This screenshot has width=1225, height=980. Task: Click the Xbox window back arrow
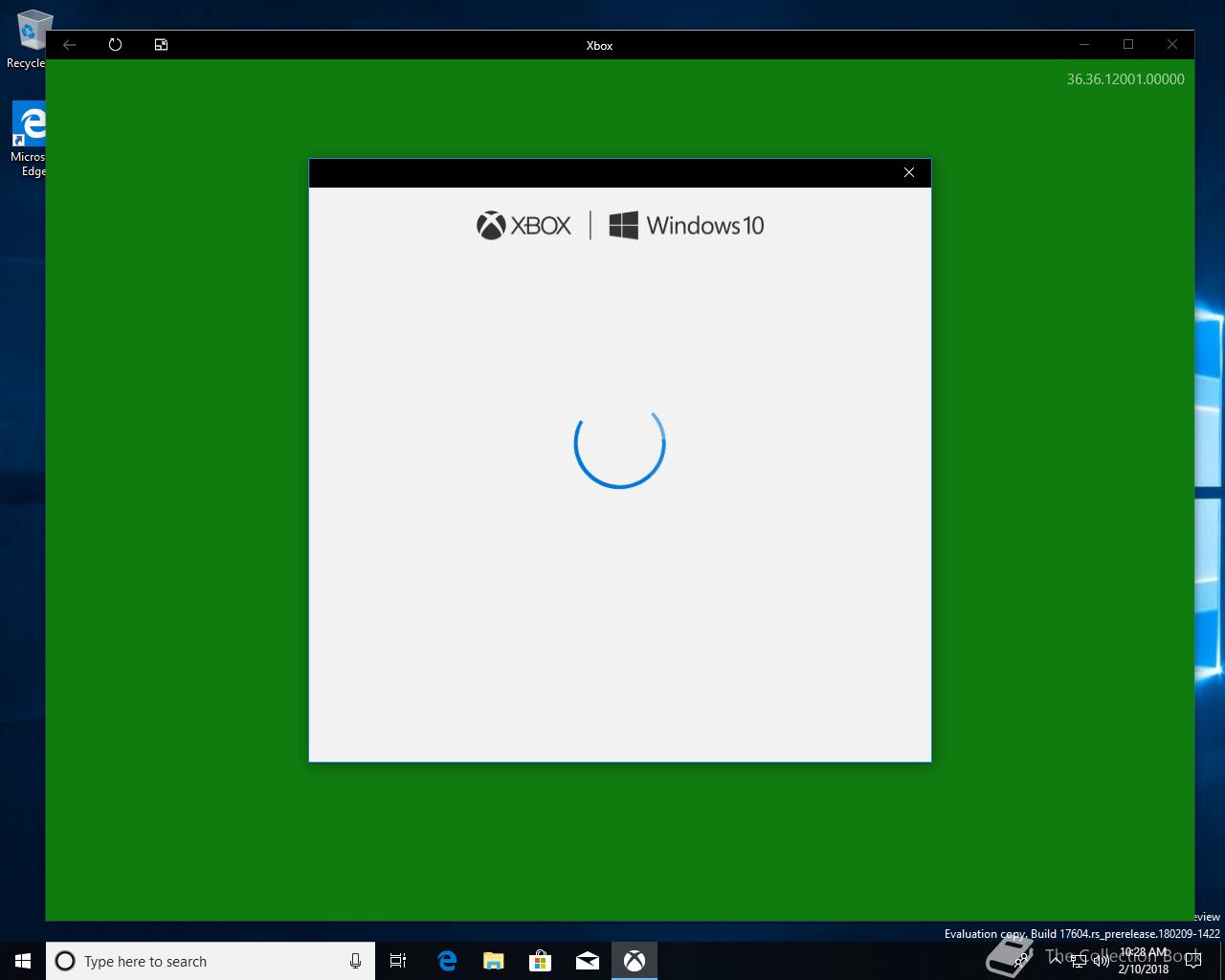69,45
